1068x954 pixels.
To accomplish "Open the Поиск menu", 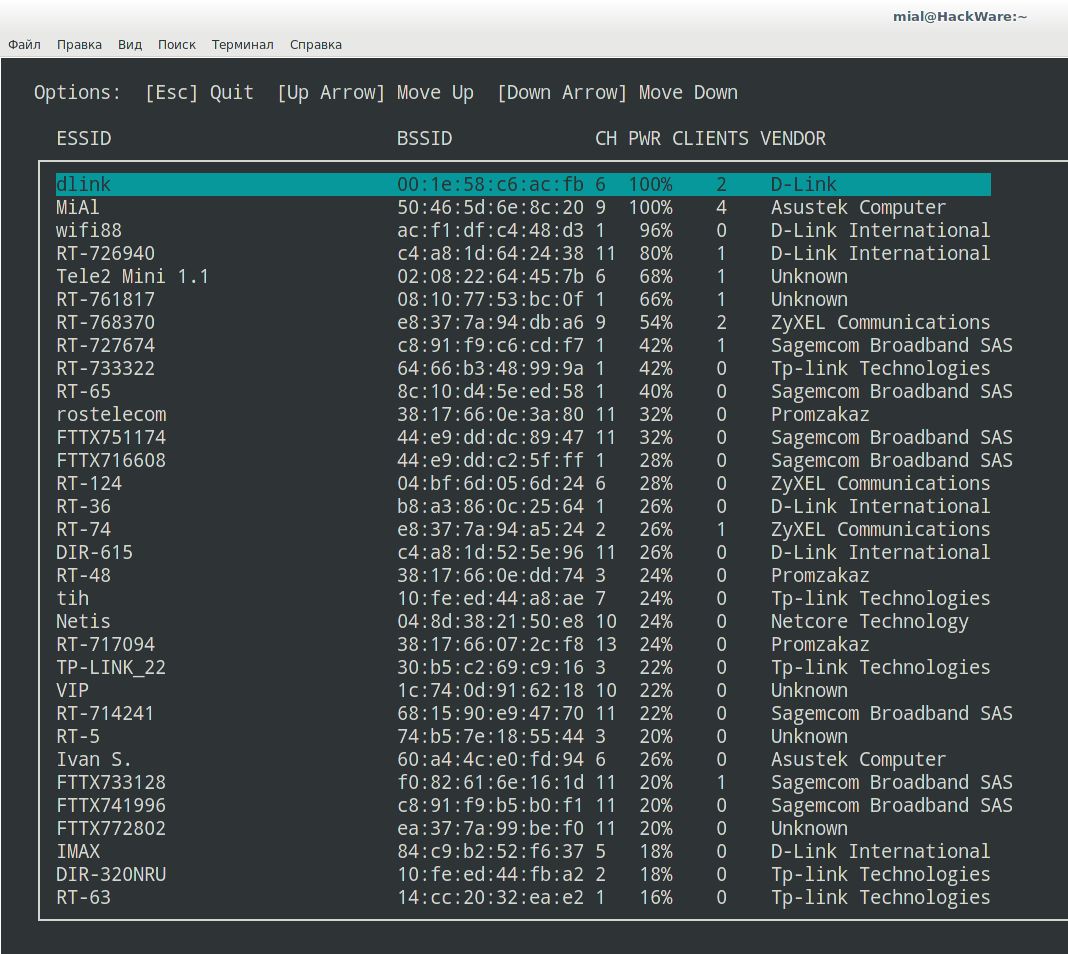I will (177, 45).
